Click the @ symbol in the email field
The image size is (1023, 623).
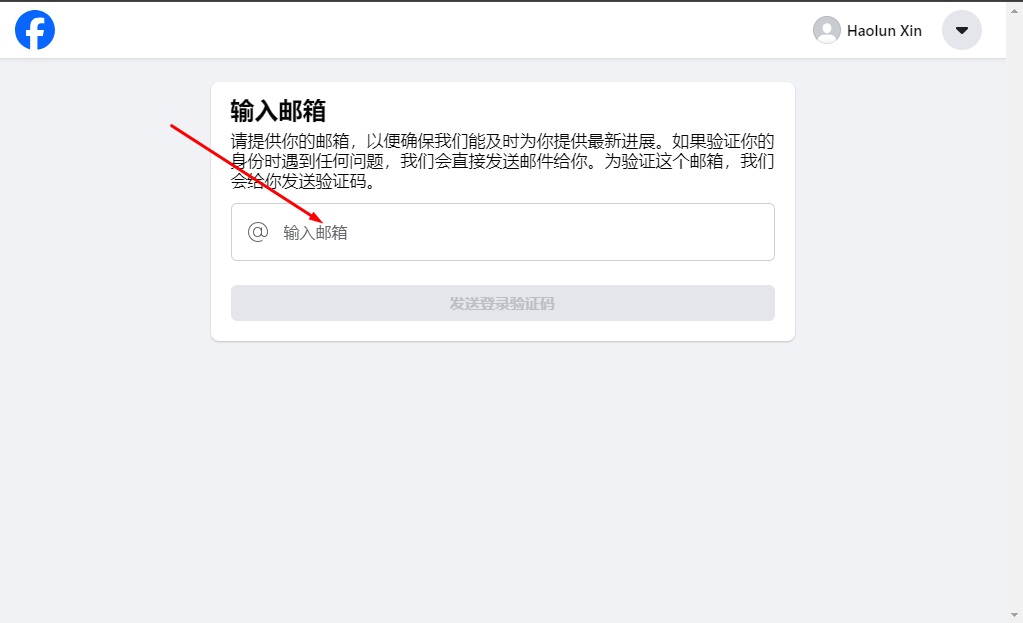coord(258,232)
